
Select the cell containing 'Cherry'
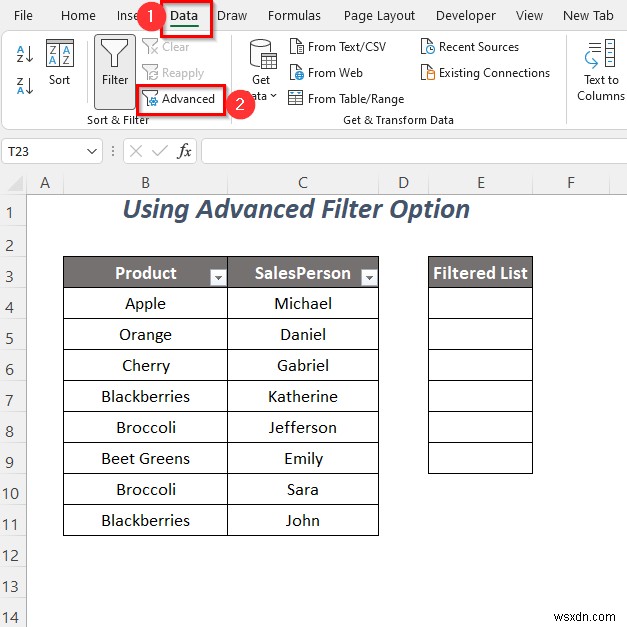[146, 365]
